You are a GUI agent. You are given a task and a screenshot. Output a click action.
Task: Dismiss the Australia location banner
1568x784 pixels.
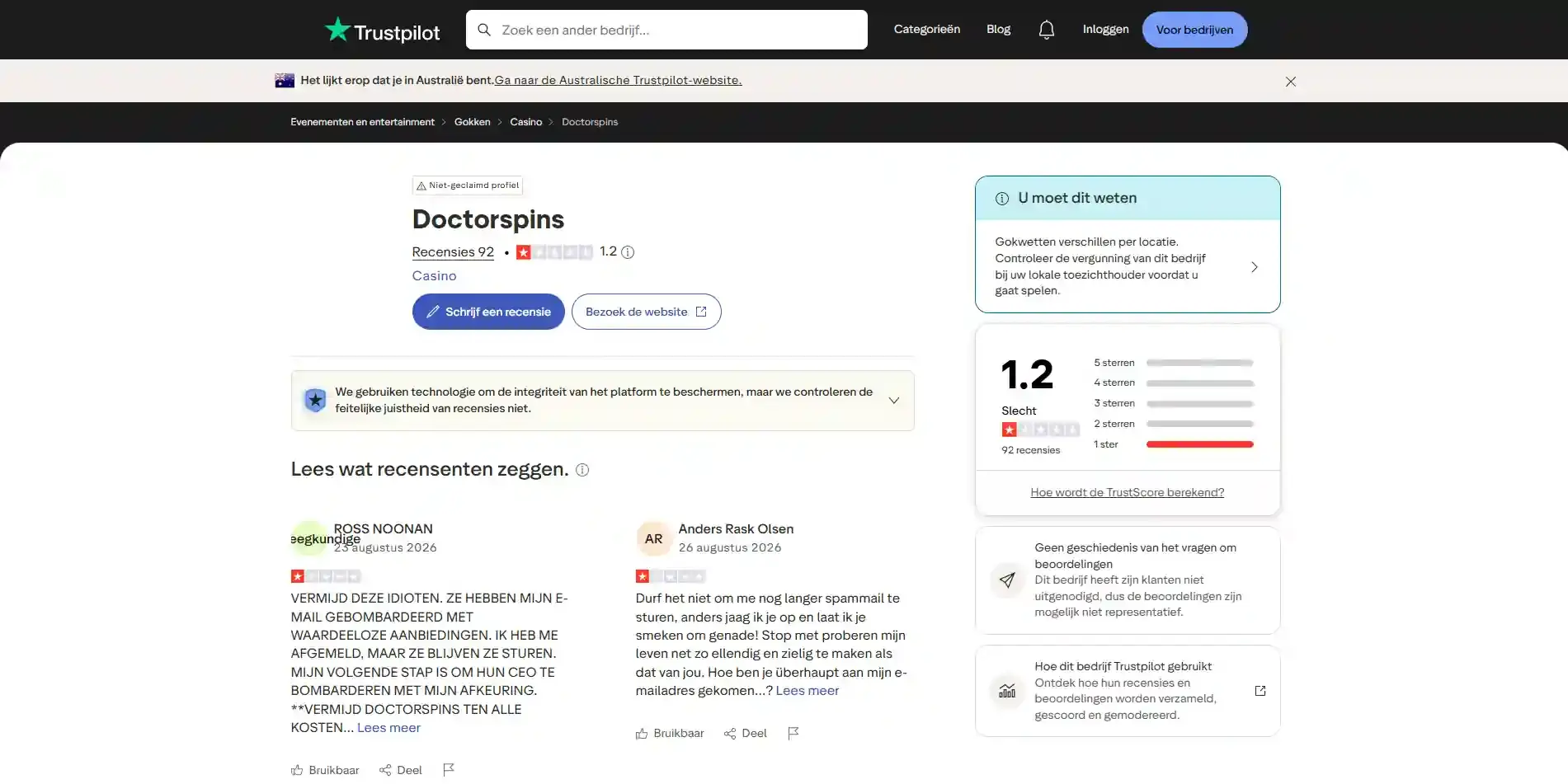tap(1291, 82)
